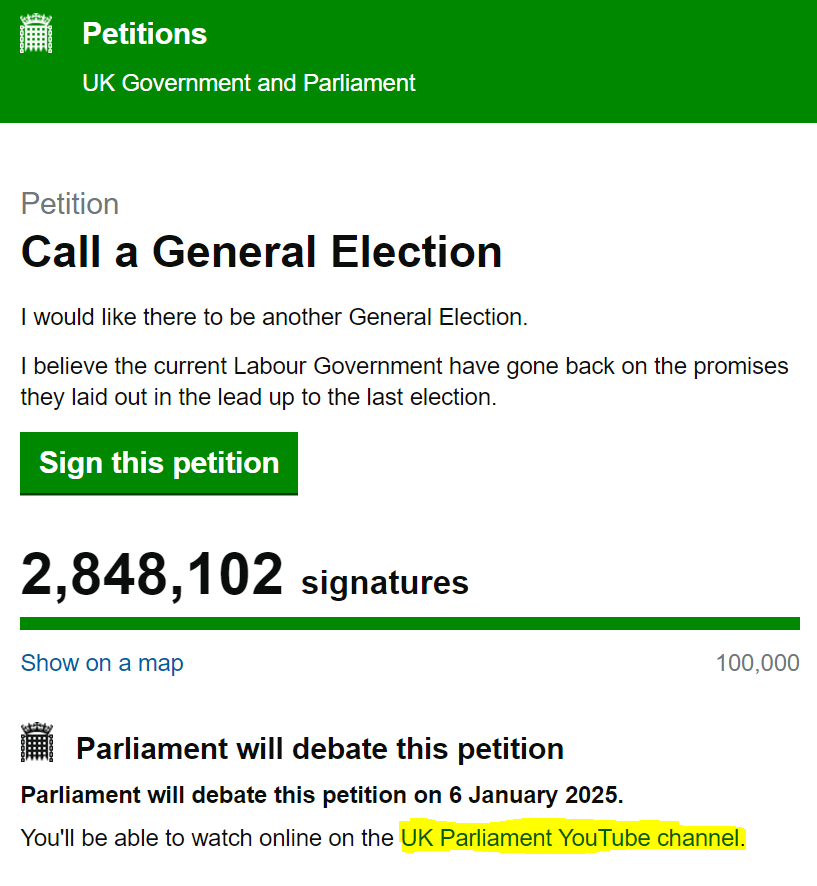This screenshot has width=817, height=886.
Task: Select the Call a General Election heading
Action: [x=262, y=252]
